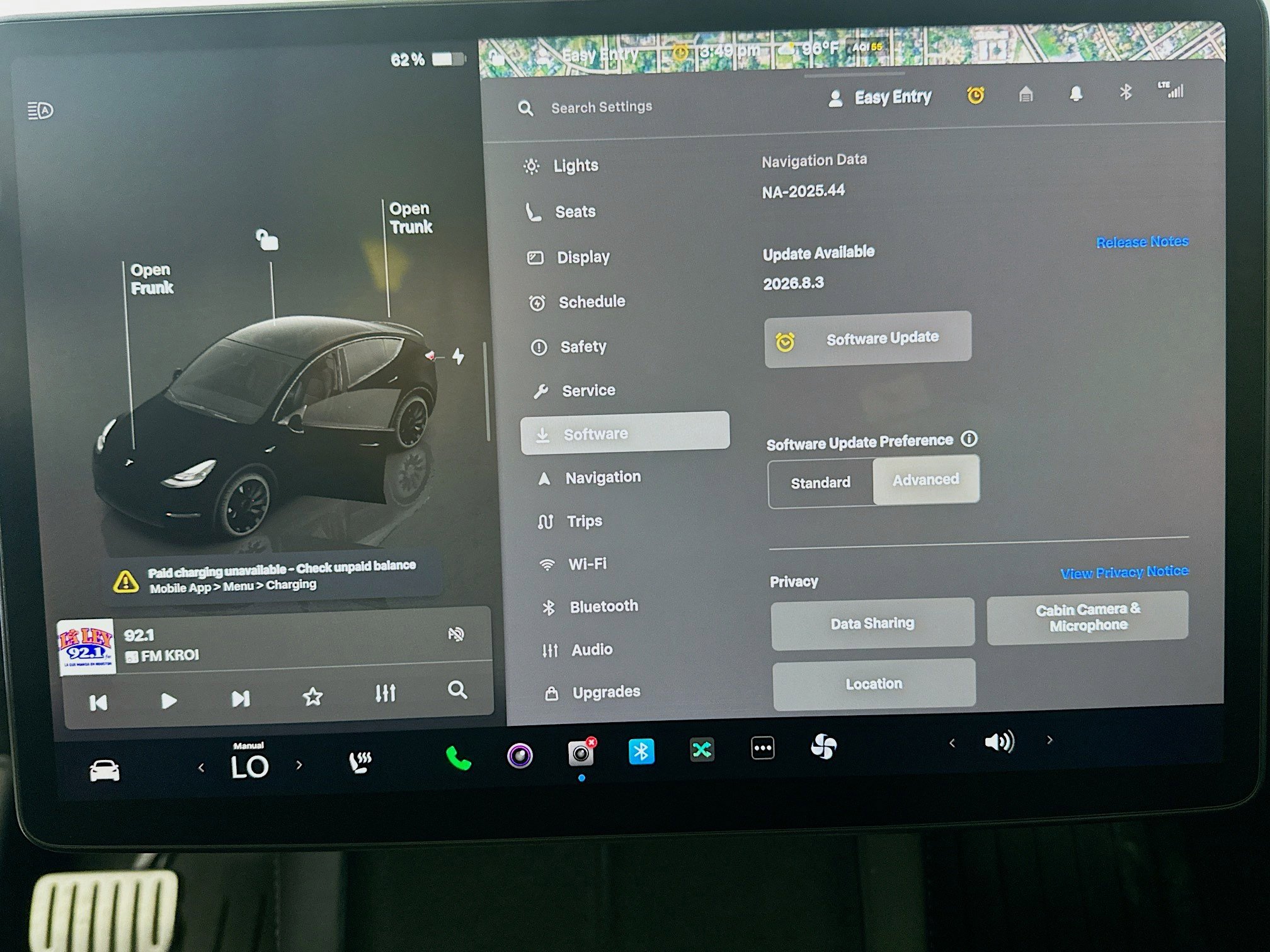This screenshot has width=1270, height=952.
Task: Skip to next station
Action: click(x=241, y=699)
